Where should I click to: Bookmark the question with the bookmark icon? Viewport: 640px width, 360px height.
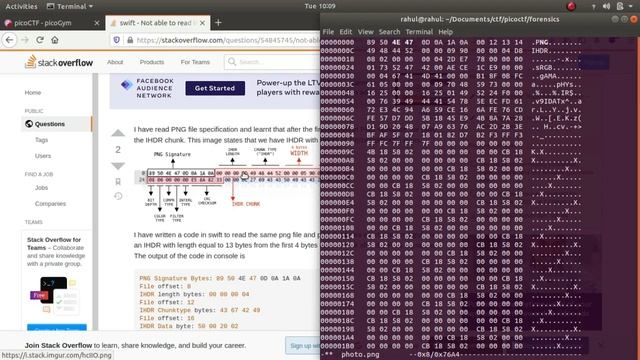[118, 181]
